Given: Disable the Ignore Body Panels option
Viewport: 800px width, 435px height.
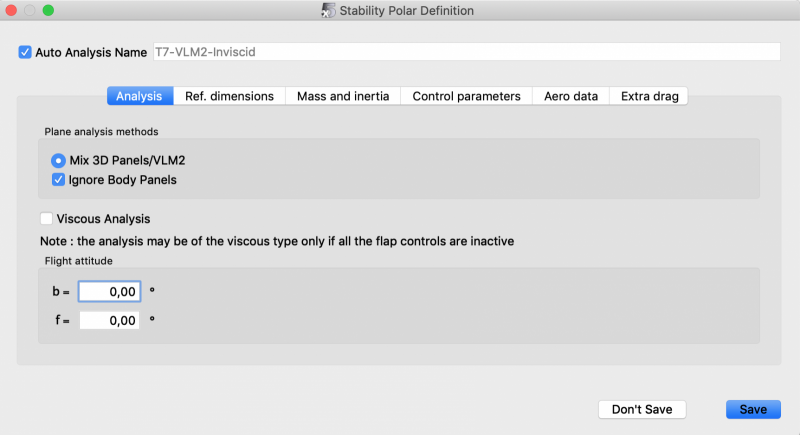Looking at the screenshot, I should [x=59, y=180].
